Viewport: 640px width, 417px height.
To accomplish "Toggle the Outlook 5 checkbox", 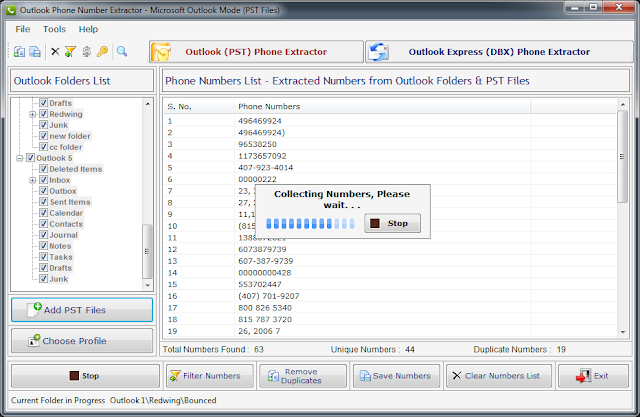I will coord(30,158).
